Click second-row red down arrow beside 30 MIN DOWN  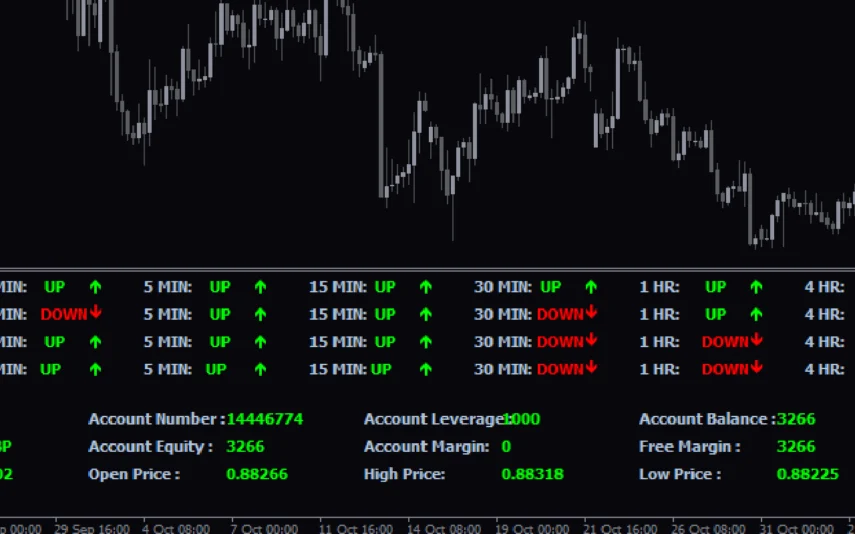click(x=592, y=313)
